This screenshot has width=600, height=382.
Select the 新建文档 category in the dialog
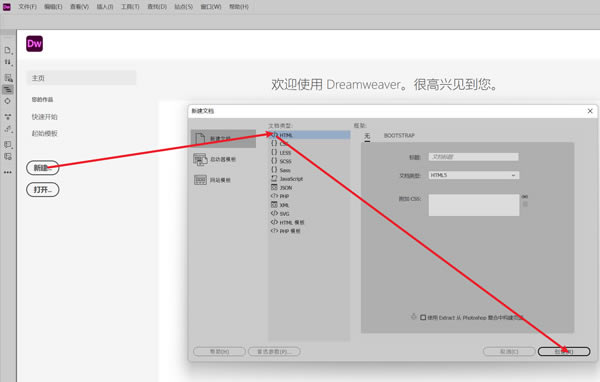click(x=223, y=138)
